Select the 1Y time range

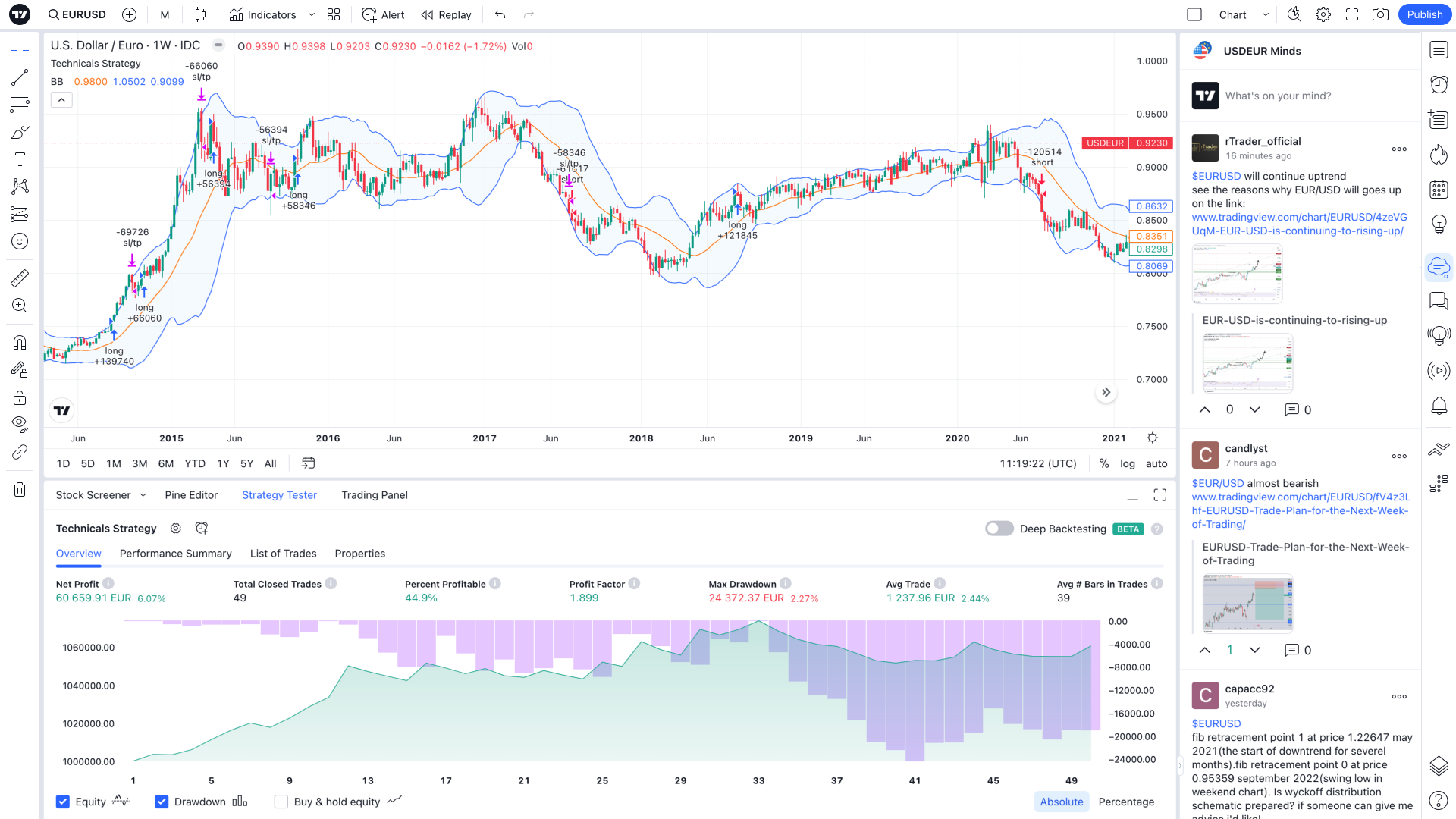pyautogui.click(x=223, y=463)
